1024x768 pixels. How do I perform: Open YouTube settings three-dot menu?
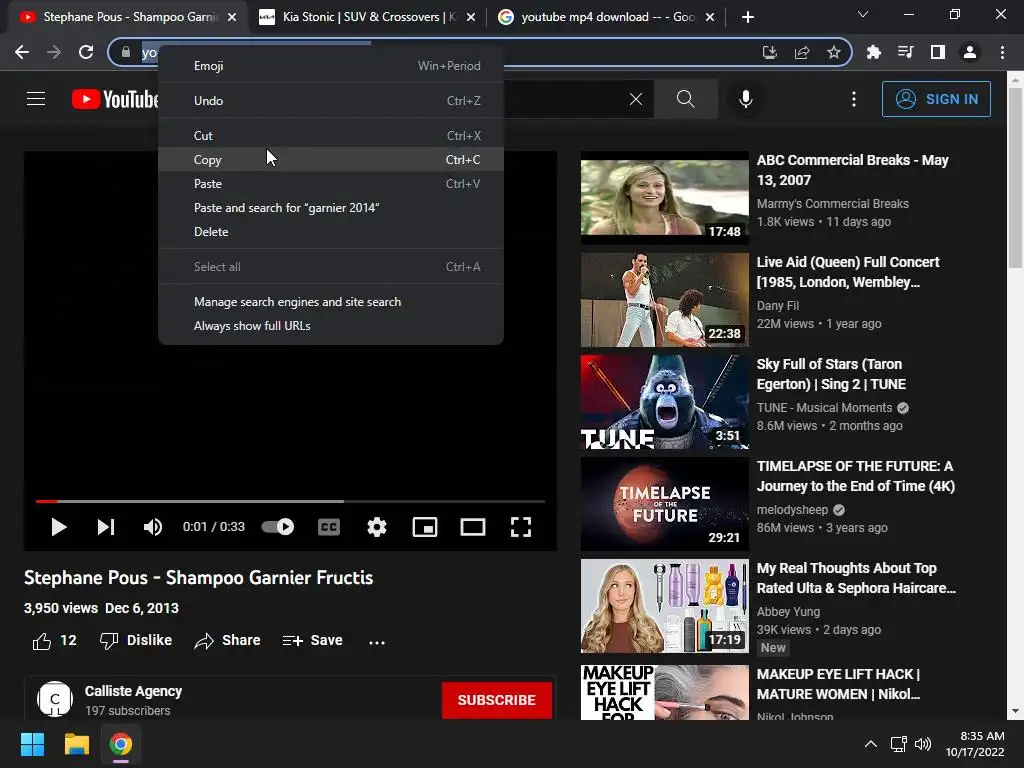(854, 99)
